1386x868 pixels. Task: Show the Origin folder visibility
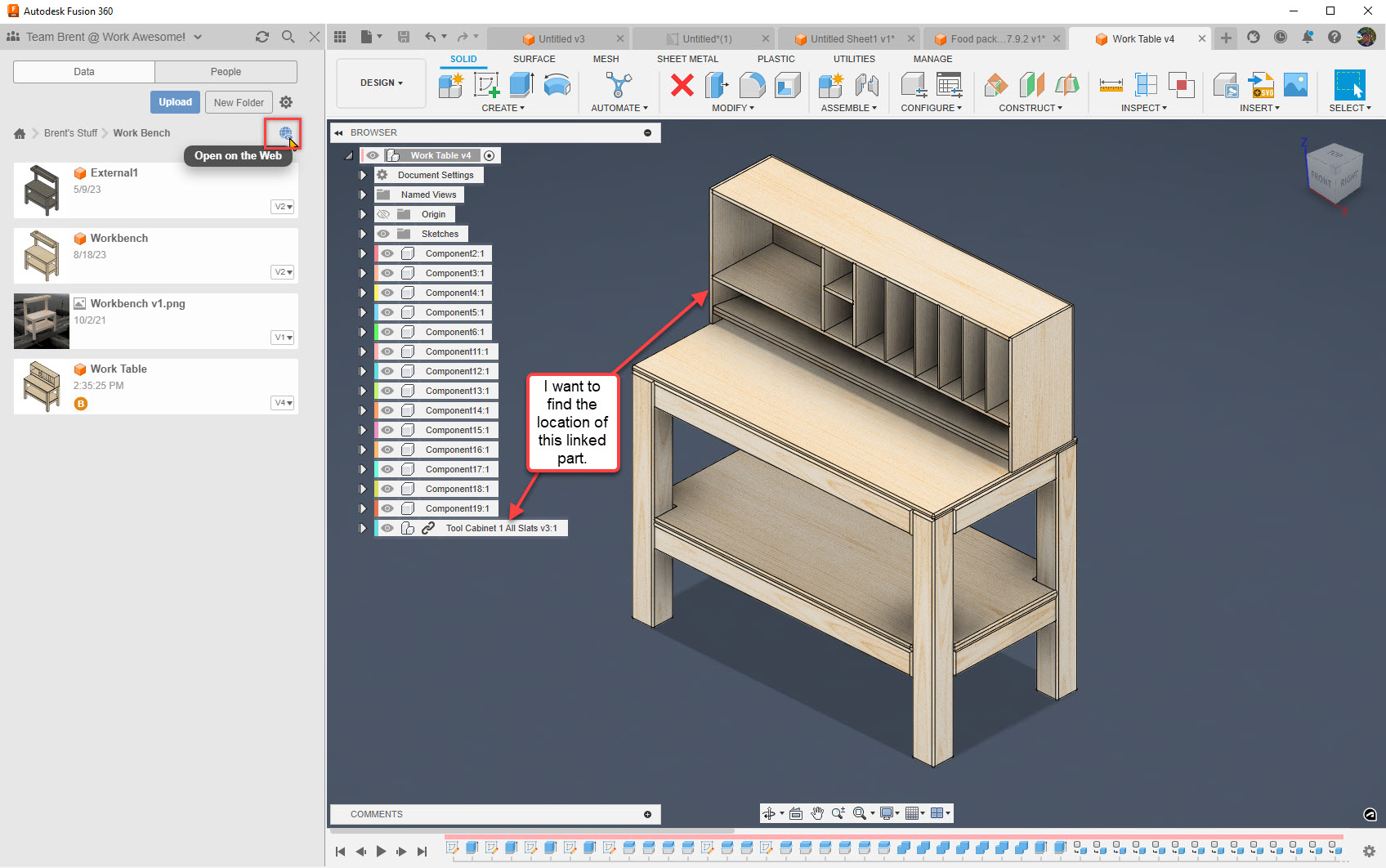point(383,213)
